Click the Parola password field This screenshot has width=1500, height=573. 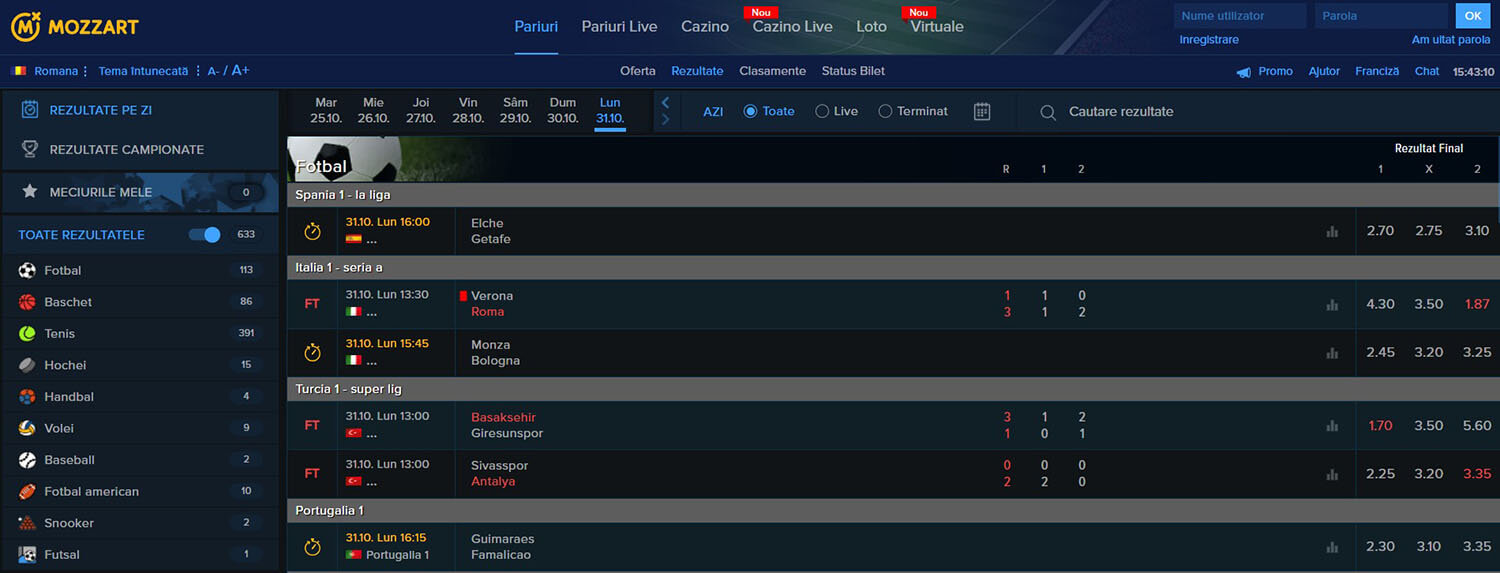[1382, 16]
